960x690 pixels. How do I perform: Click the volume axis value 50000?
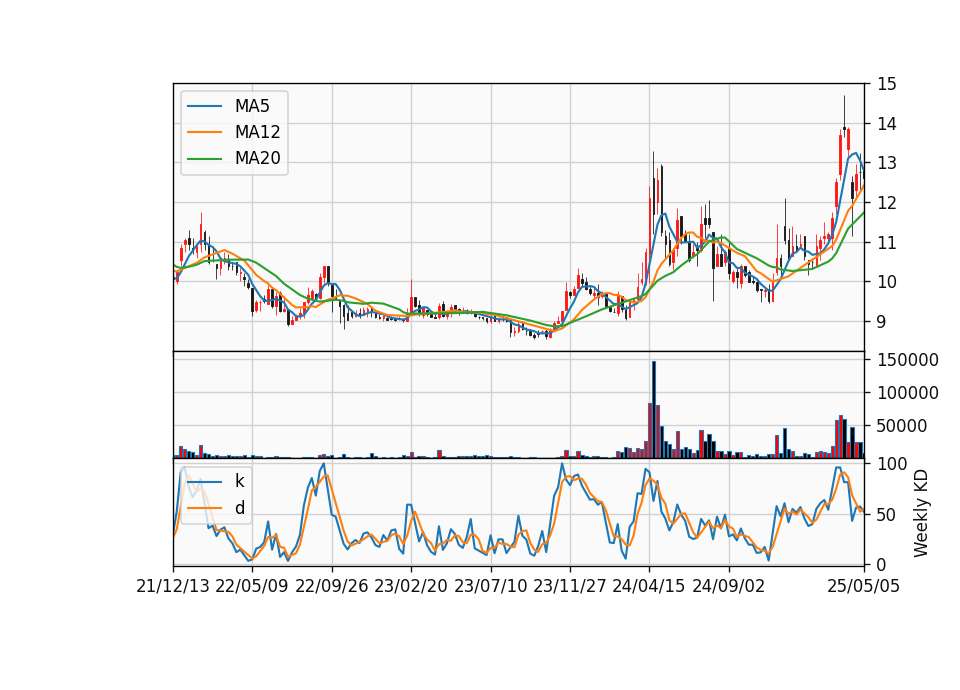[902, 426]
